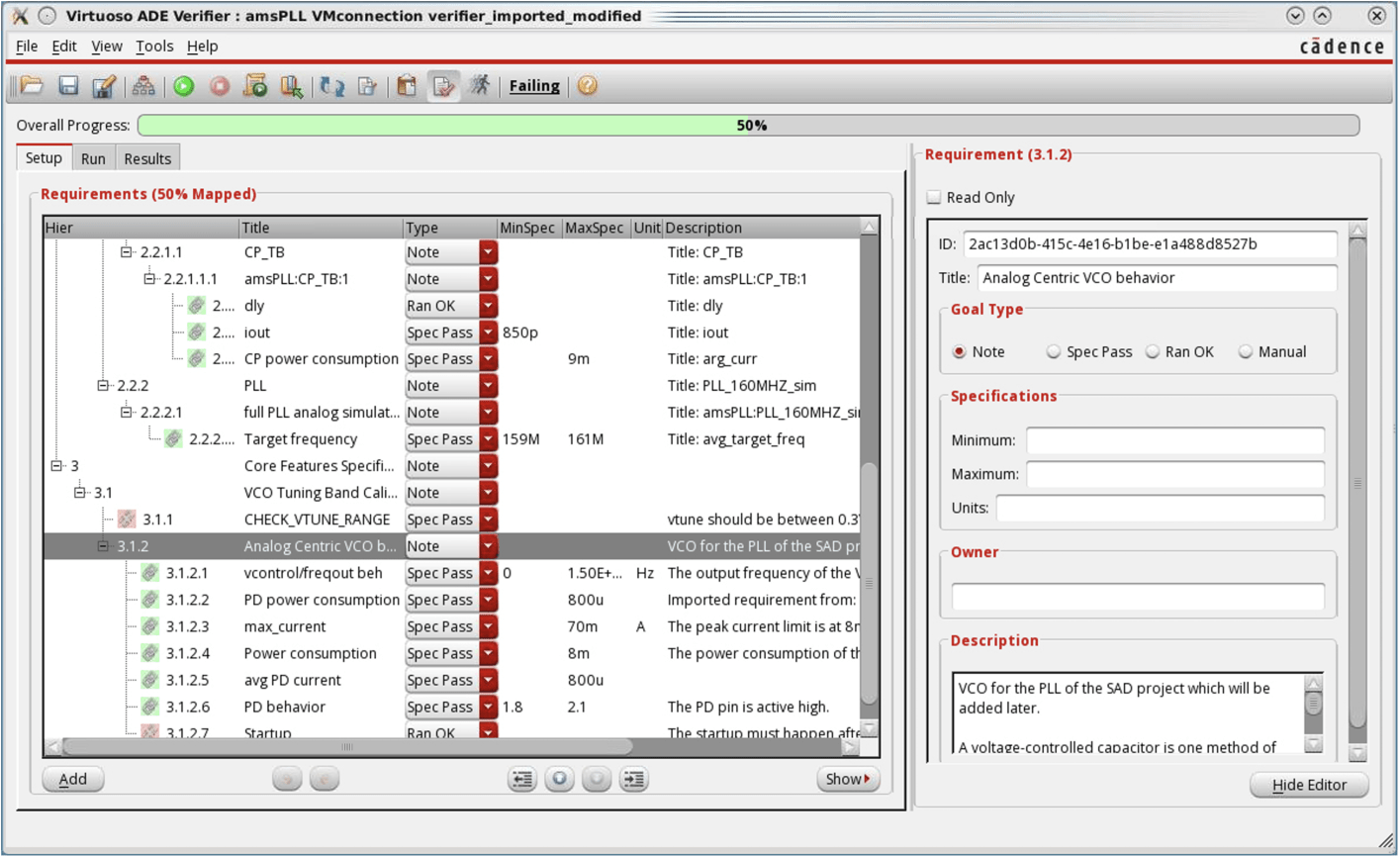Click the move requirement up icon button
1400x856 pixels.
coord(559,780)
